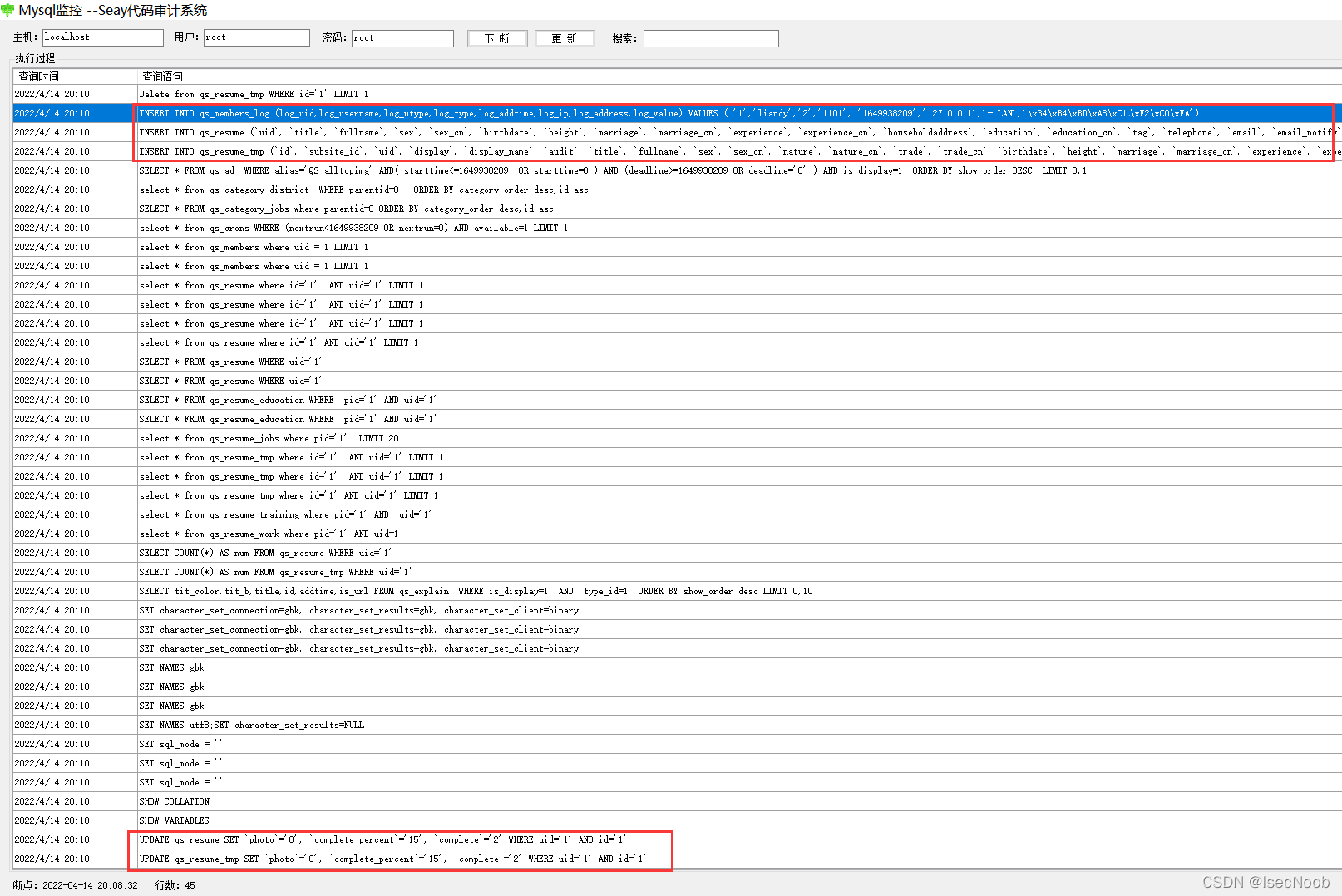Select the INSERT INTO qs_resume row
The image size is (1342, 896).
(x=677, y=132)
